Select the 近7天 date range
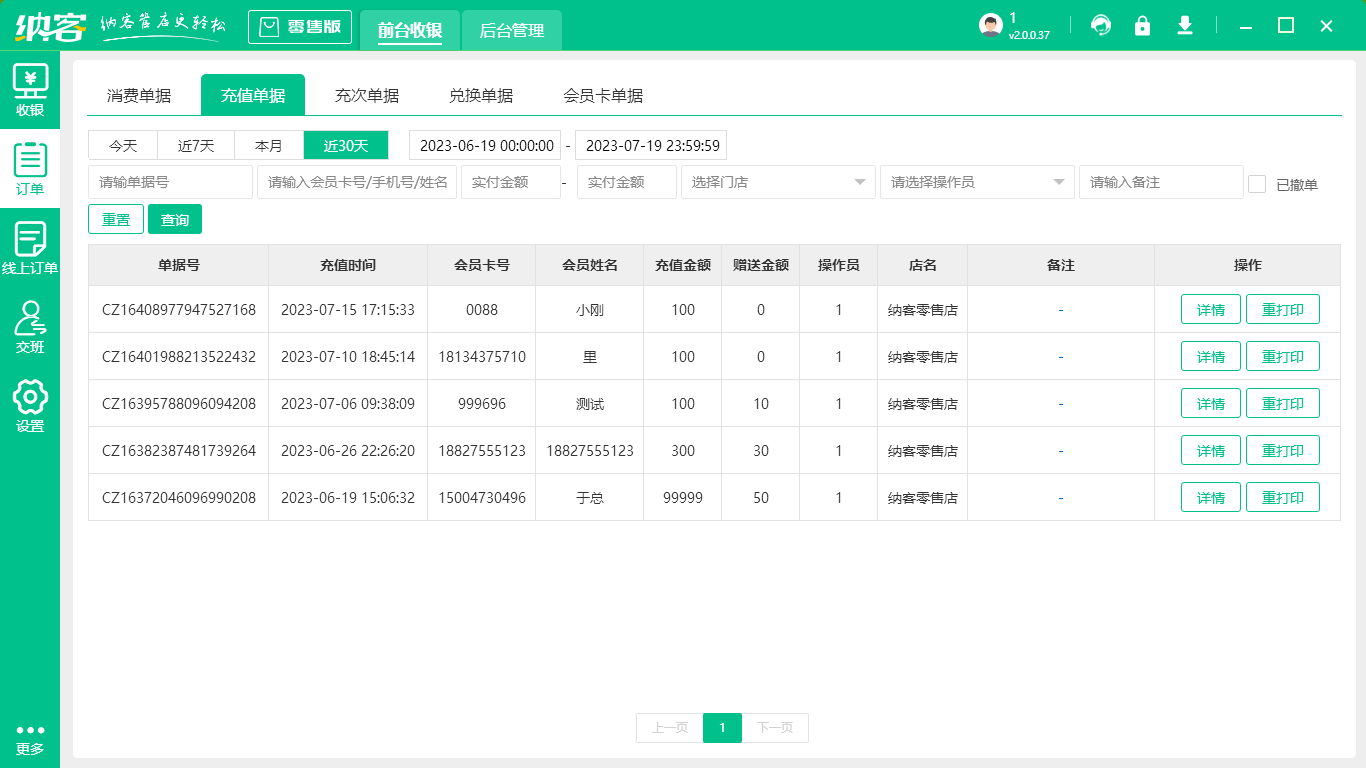Viewport: 1366px width, 768px height. click(196, 145)
